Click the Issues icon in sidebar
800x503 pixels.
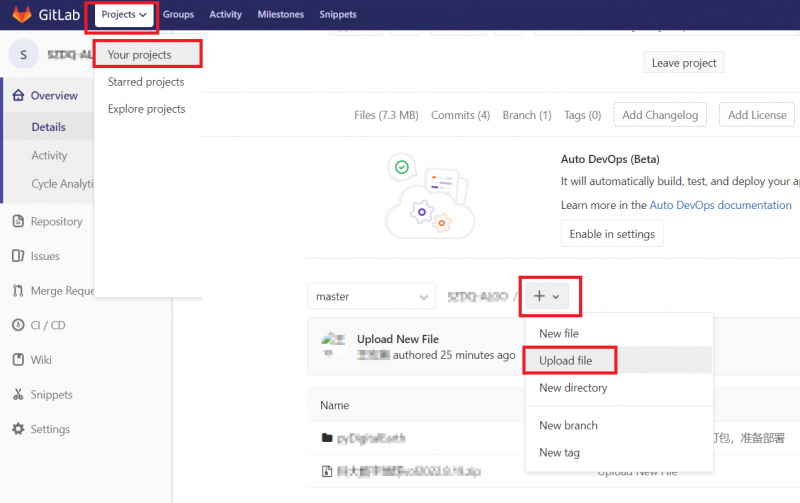pyautogui.click(x=18, y=256)
